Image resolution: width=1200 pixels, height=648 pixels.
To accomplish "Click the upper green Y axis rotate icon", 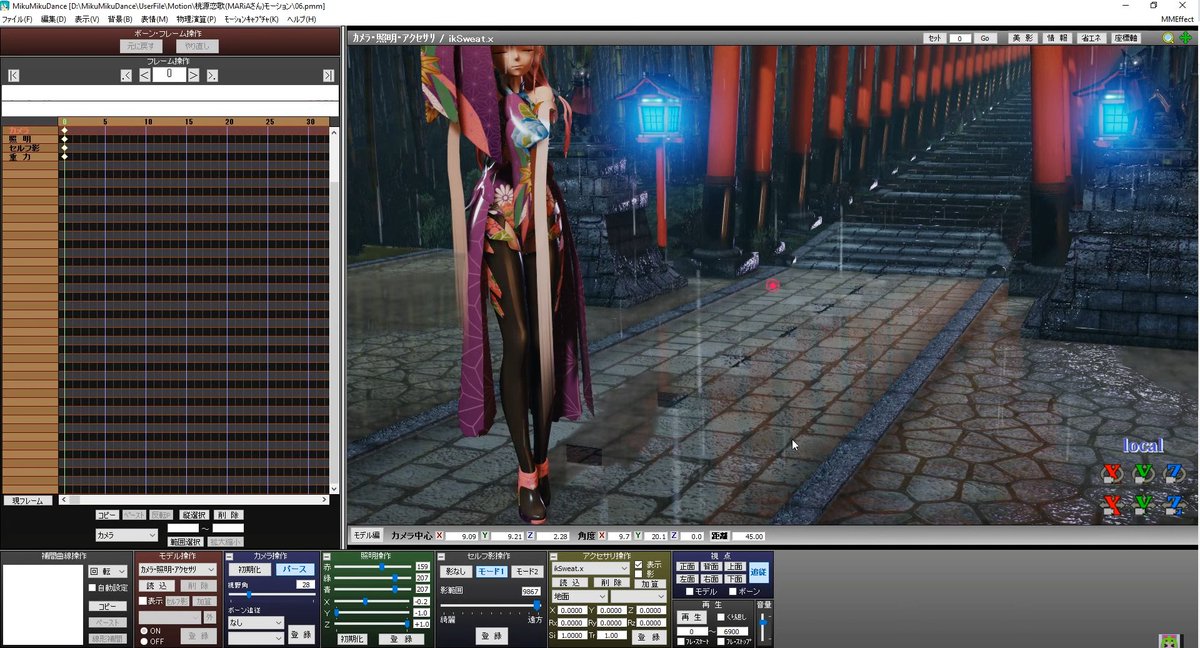I will click(x=1143, y=473).
